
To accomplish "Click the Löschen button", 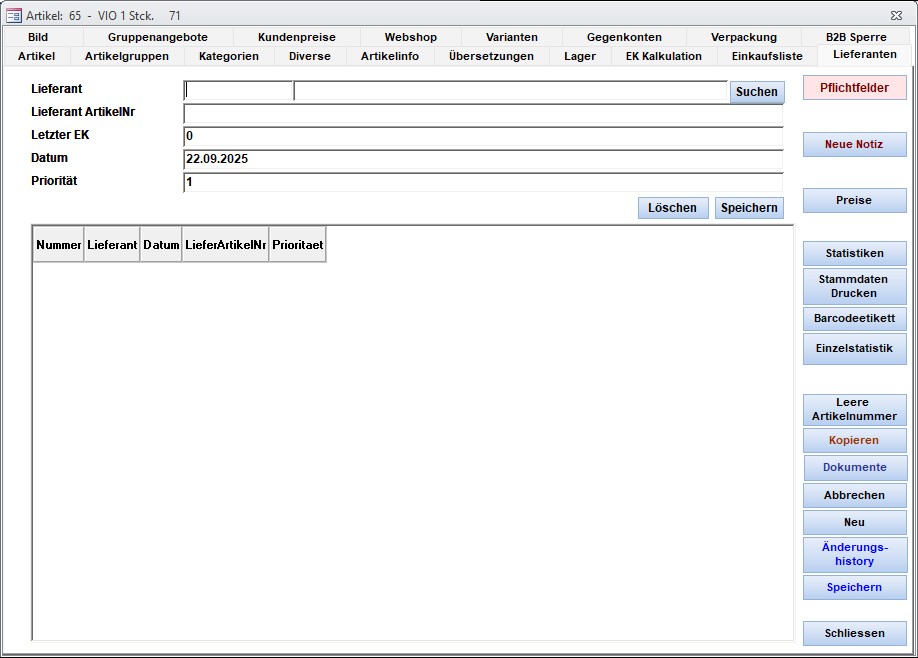I will pos(673,208).
